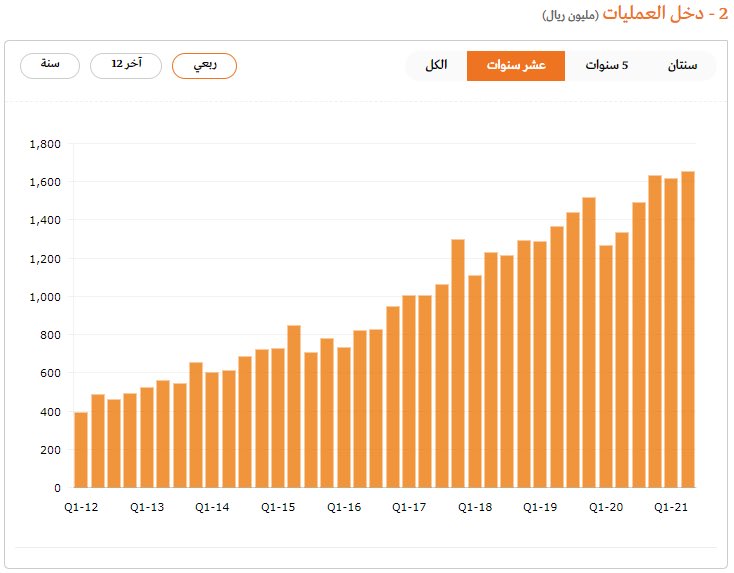Click the y-axis value 1,600

click(45, 182)
